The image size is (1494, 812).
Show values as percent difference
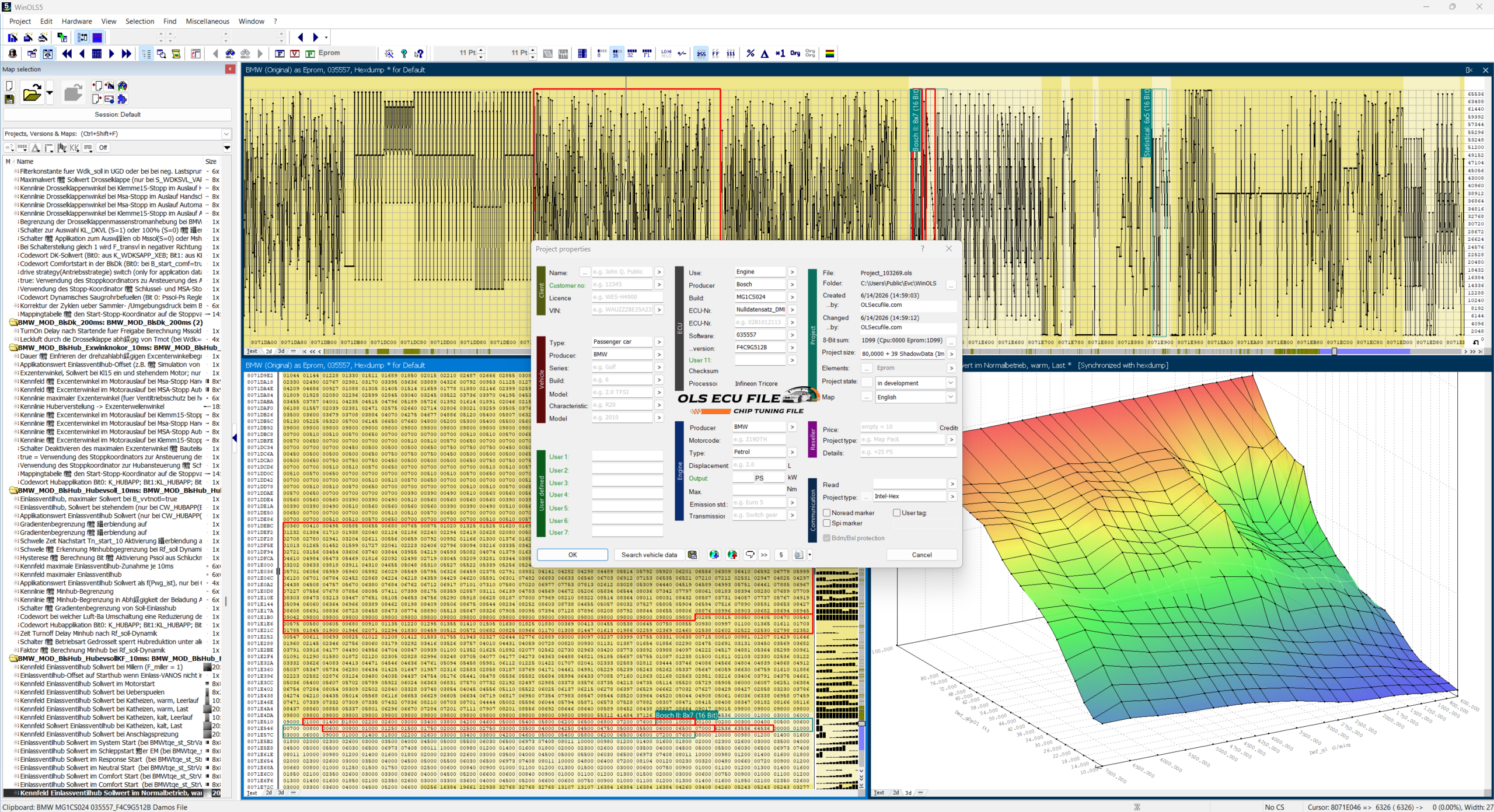pyautogui.click(x=751, y=54)
